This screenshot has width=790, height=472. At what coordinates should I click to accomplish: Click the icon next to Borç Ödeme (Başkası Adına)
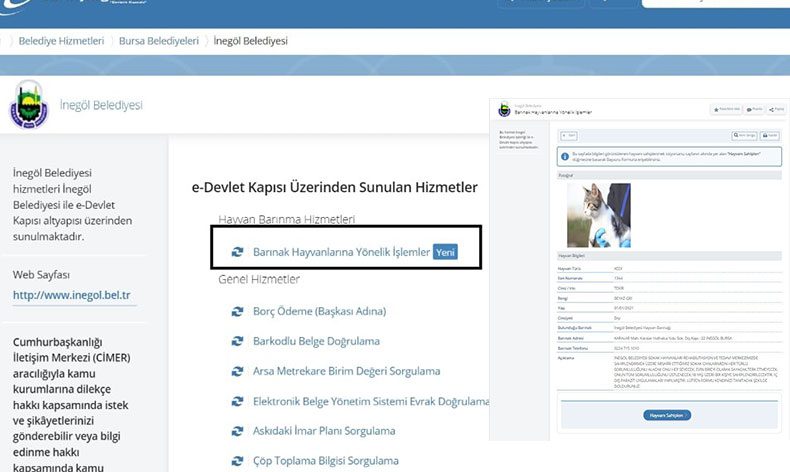tap(237, 312)
